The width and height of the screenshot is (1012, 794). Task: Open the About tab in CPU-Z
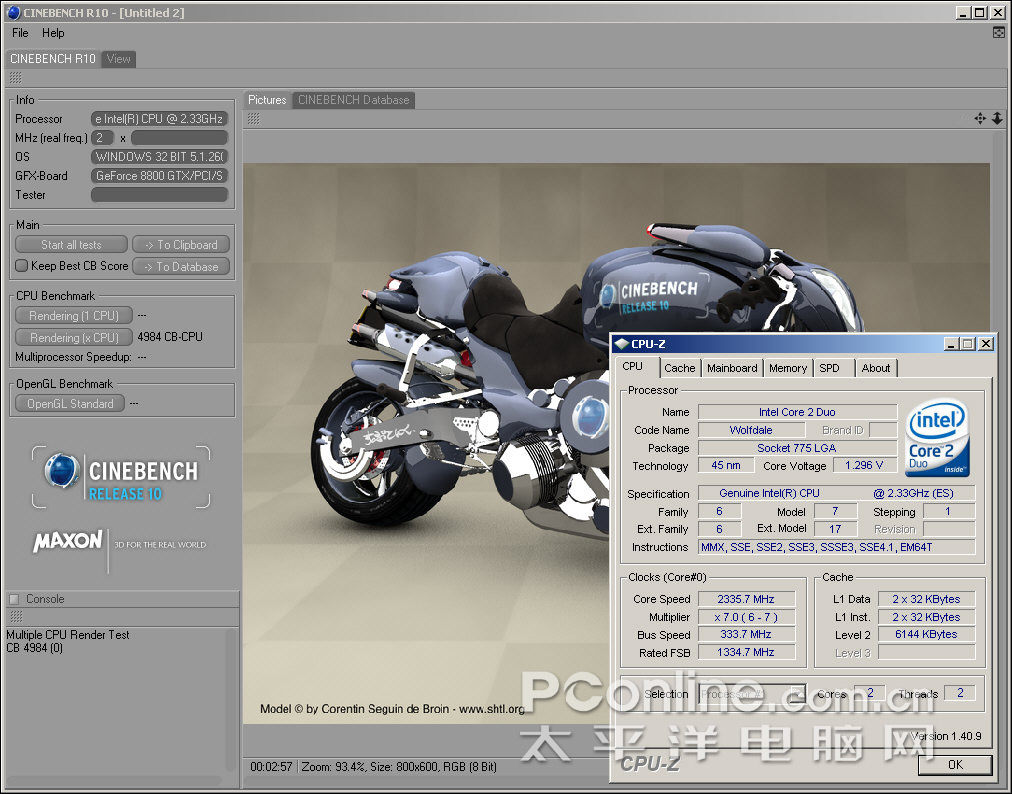[x=876, y=368]
